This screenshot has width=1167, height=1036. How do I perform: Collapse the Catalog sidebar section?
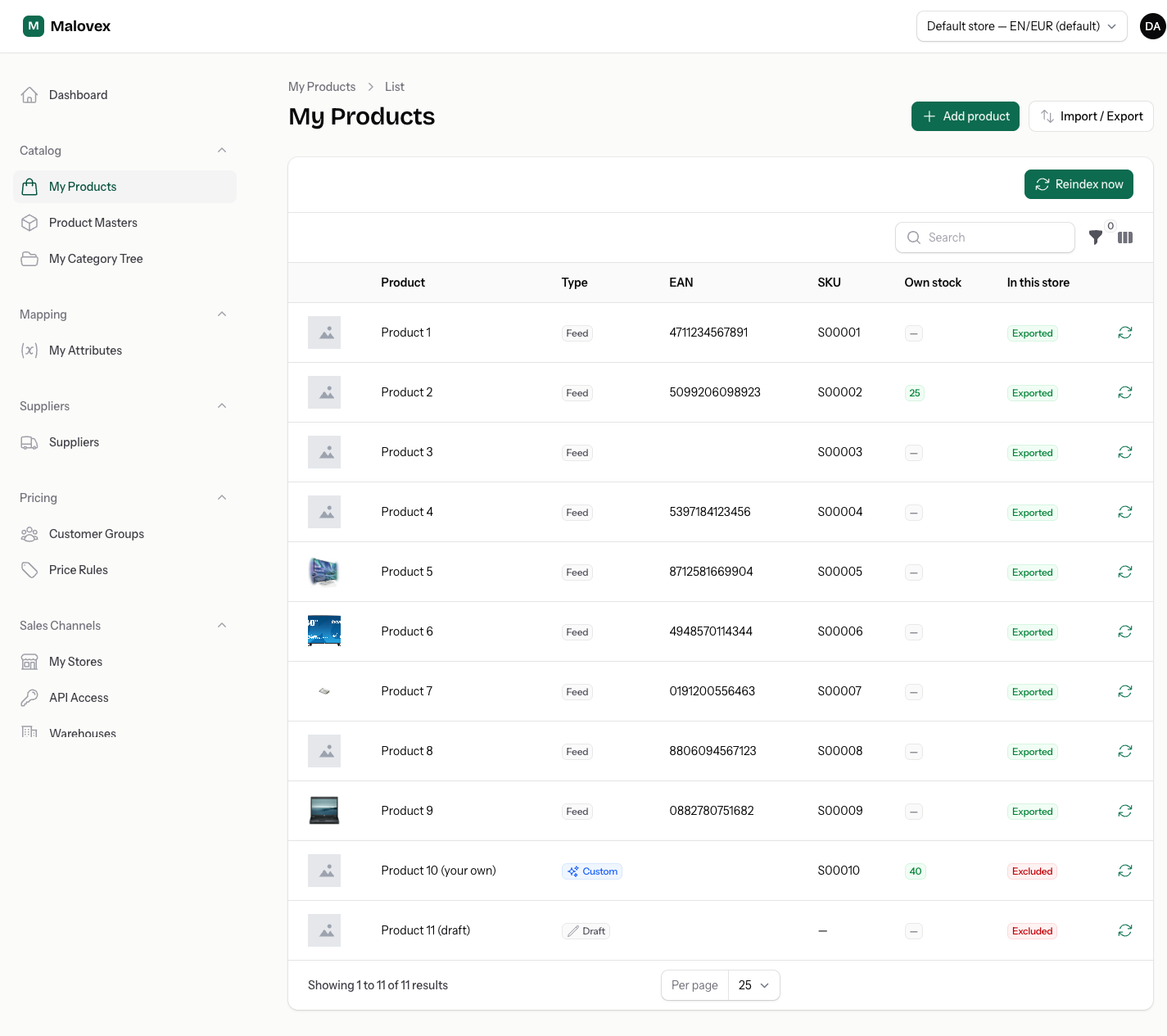coord(222,151)
